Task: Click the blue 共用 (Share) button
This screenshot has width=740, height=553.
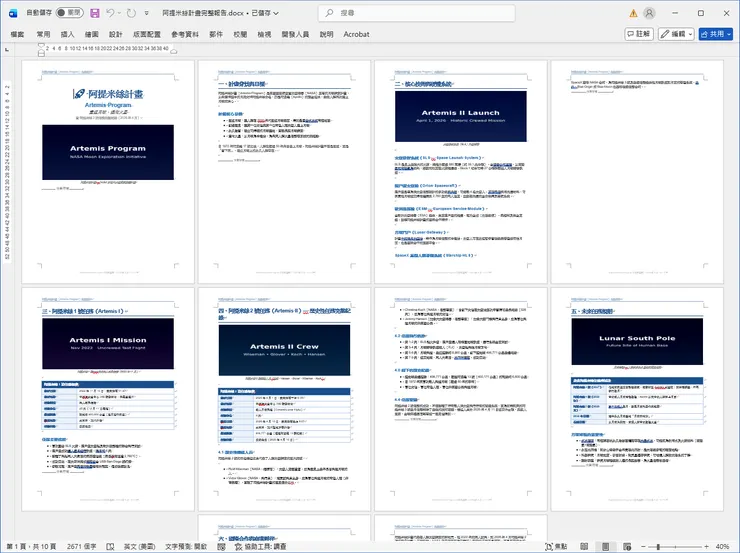Action: [717, 34]
